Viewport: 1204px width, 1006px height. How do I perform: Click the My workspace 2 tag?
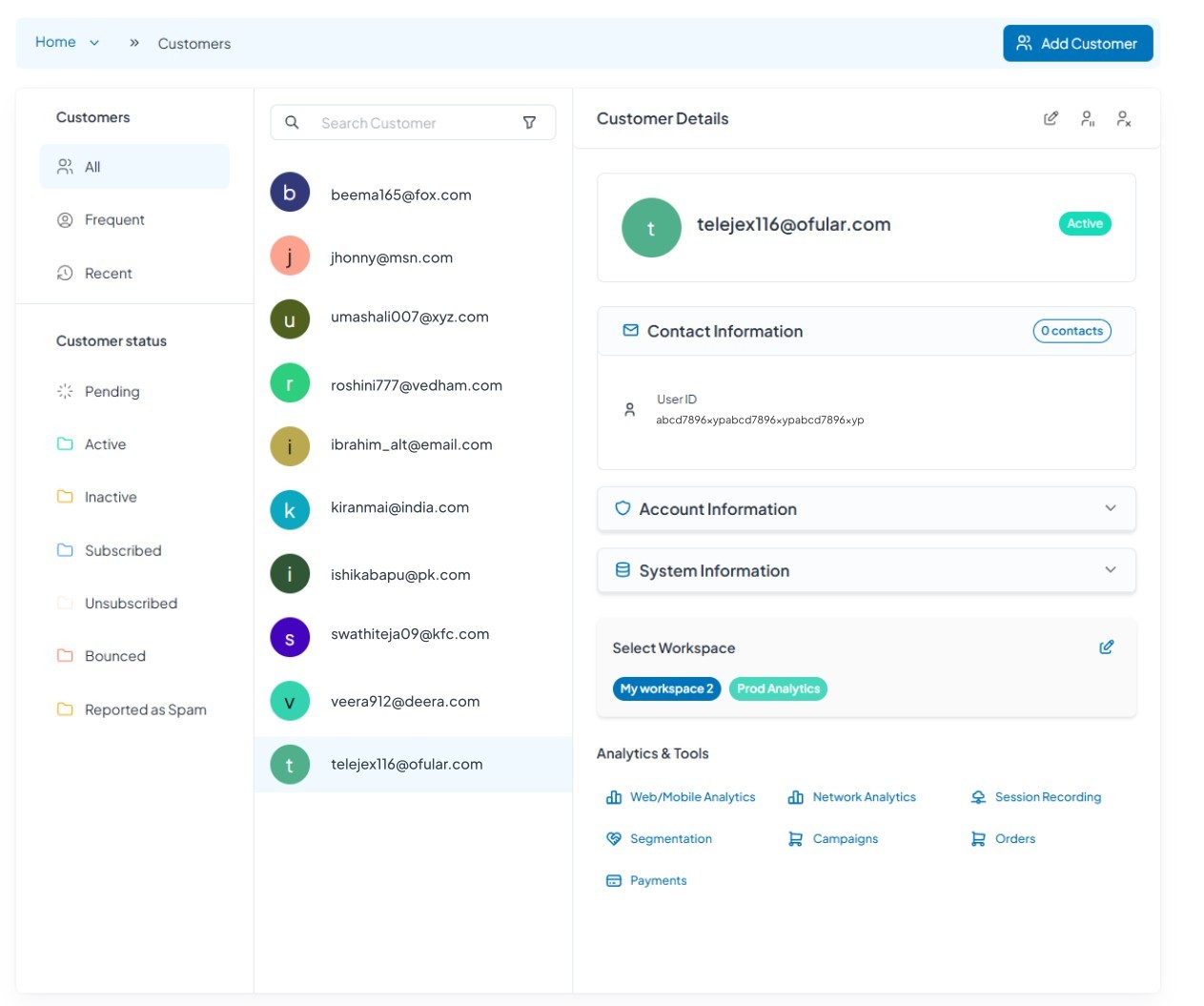tap(666, 688)
